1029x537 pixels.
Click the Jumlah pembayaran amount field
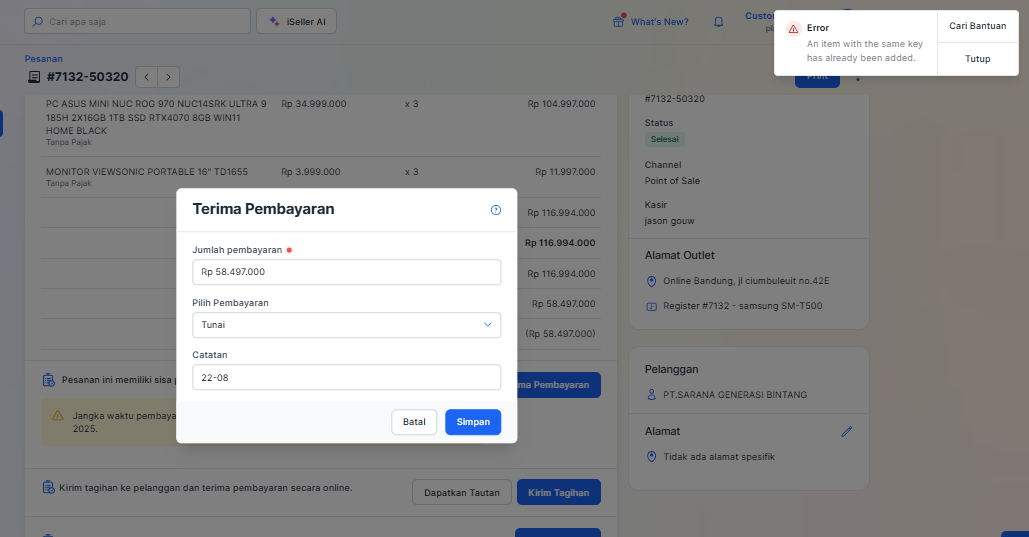pyautogui.click(x=346, y=272)
